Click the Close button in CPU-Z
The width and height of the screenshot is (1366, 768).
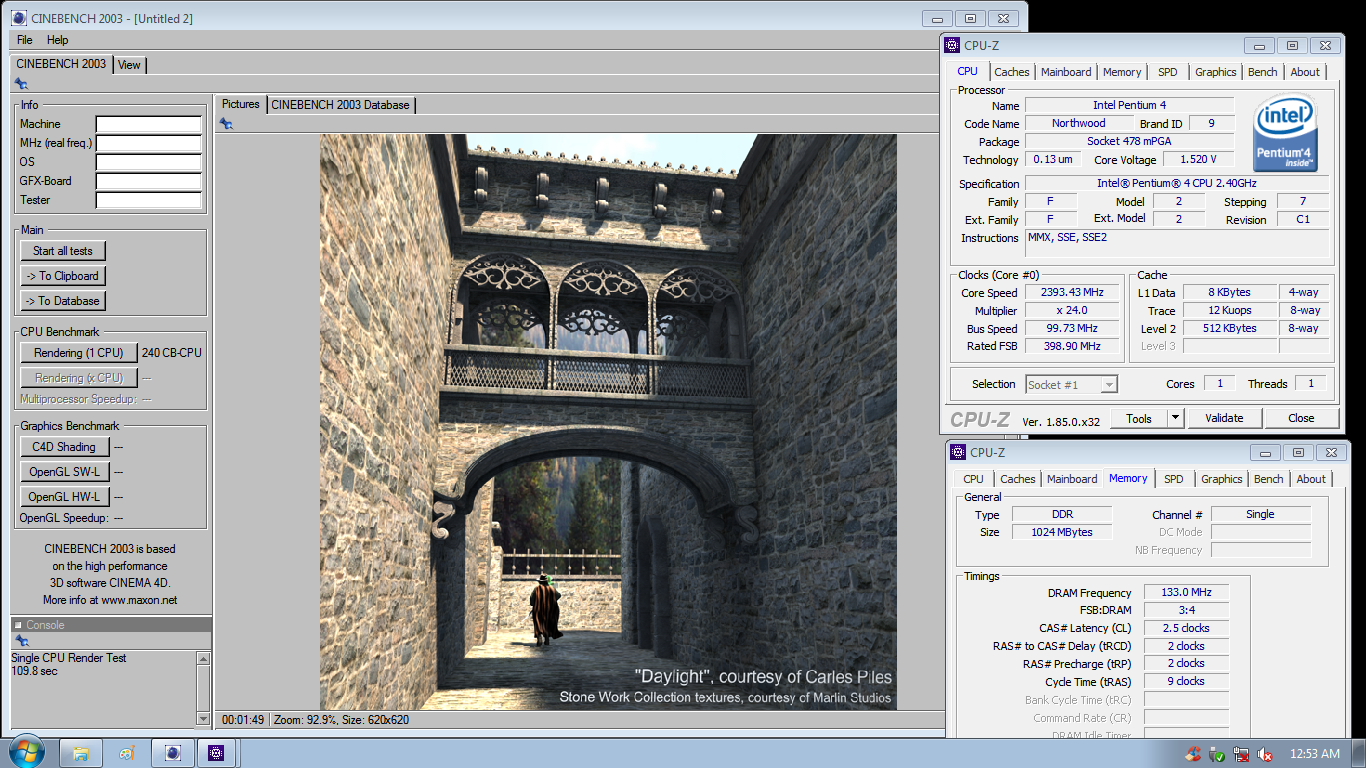(x=1301, y=418)
